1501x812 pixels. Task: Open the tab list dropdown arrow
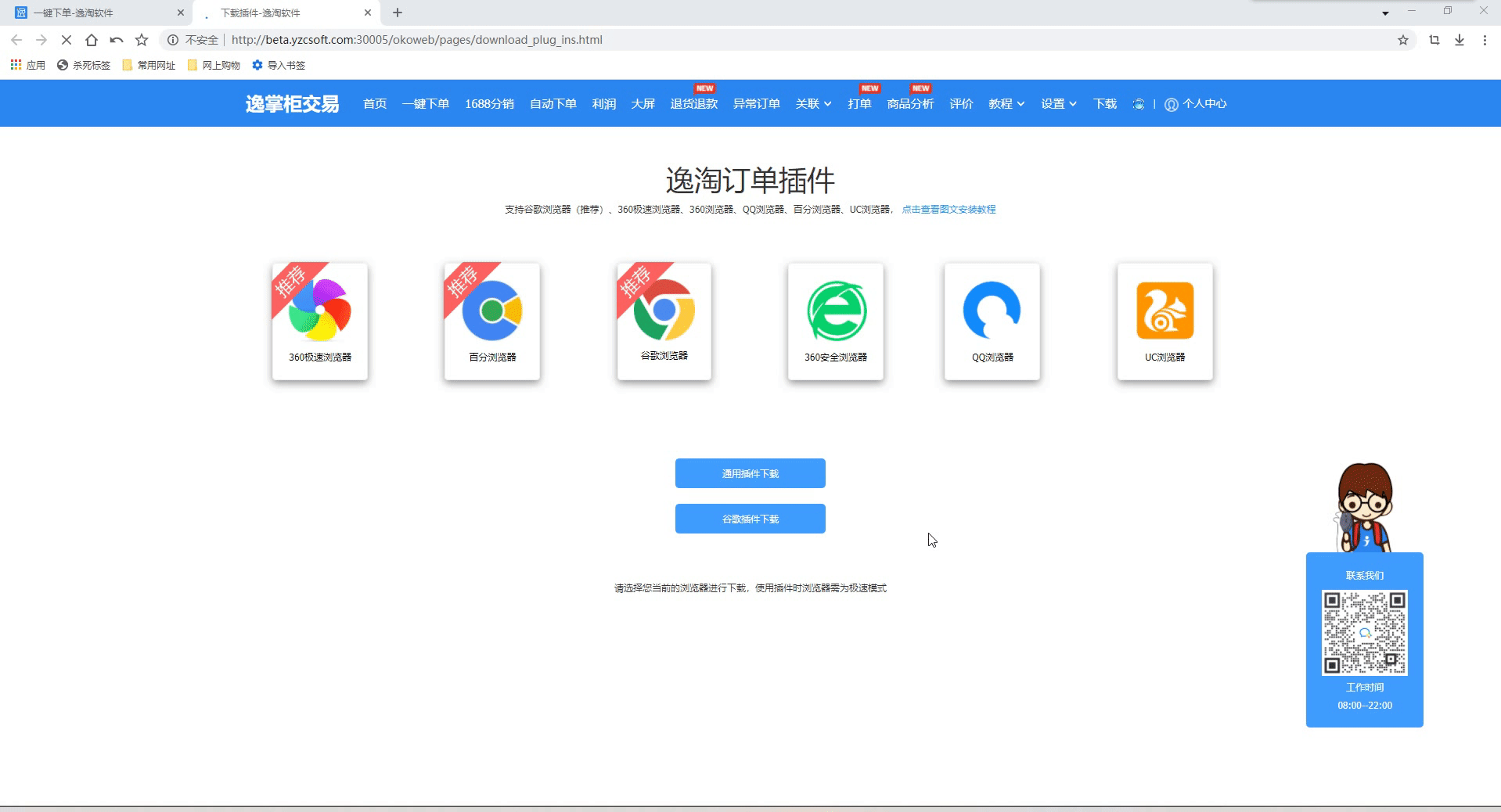point(1385,13)
